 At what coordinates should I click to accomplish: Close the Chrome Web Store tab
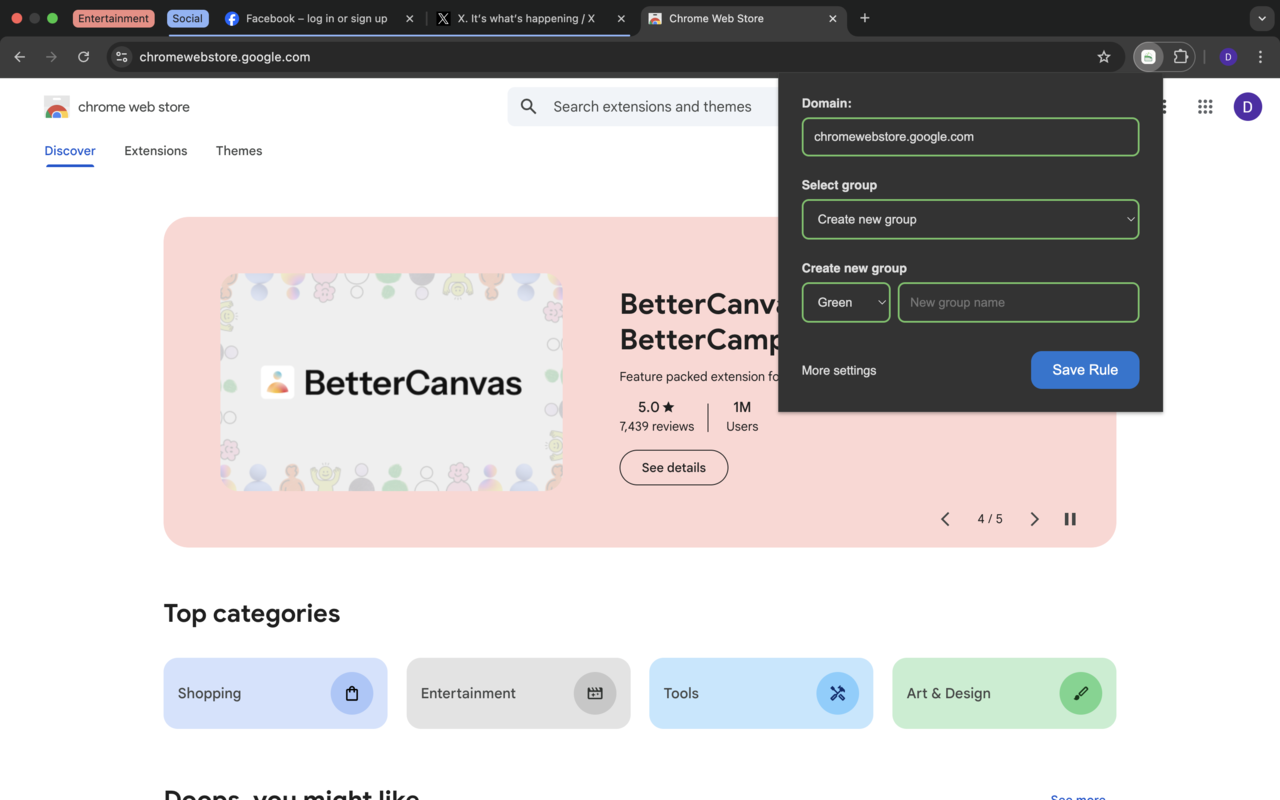tap(833, 18)
